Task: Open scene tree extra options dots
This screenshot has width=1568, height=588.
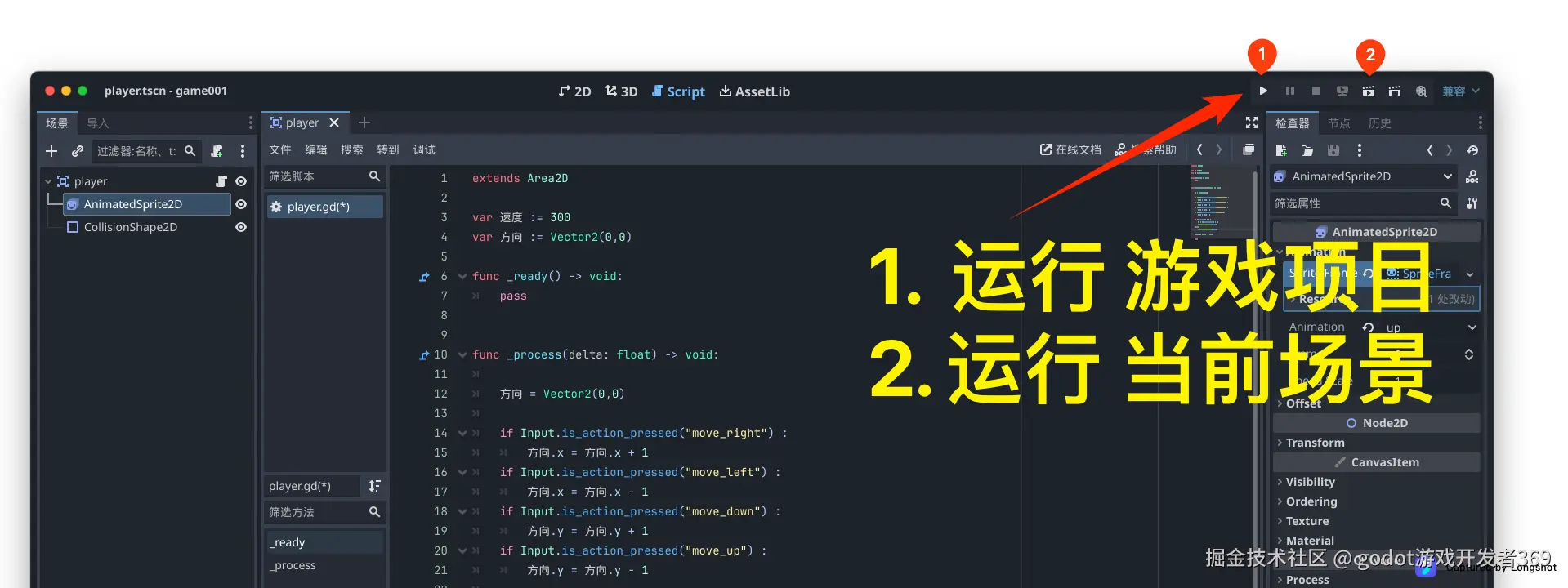Action: click(x=243, y=151)
